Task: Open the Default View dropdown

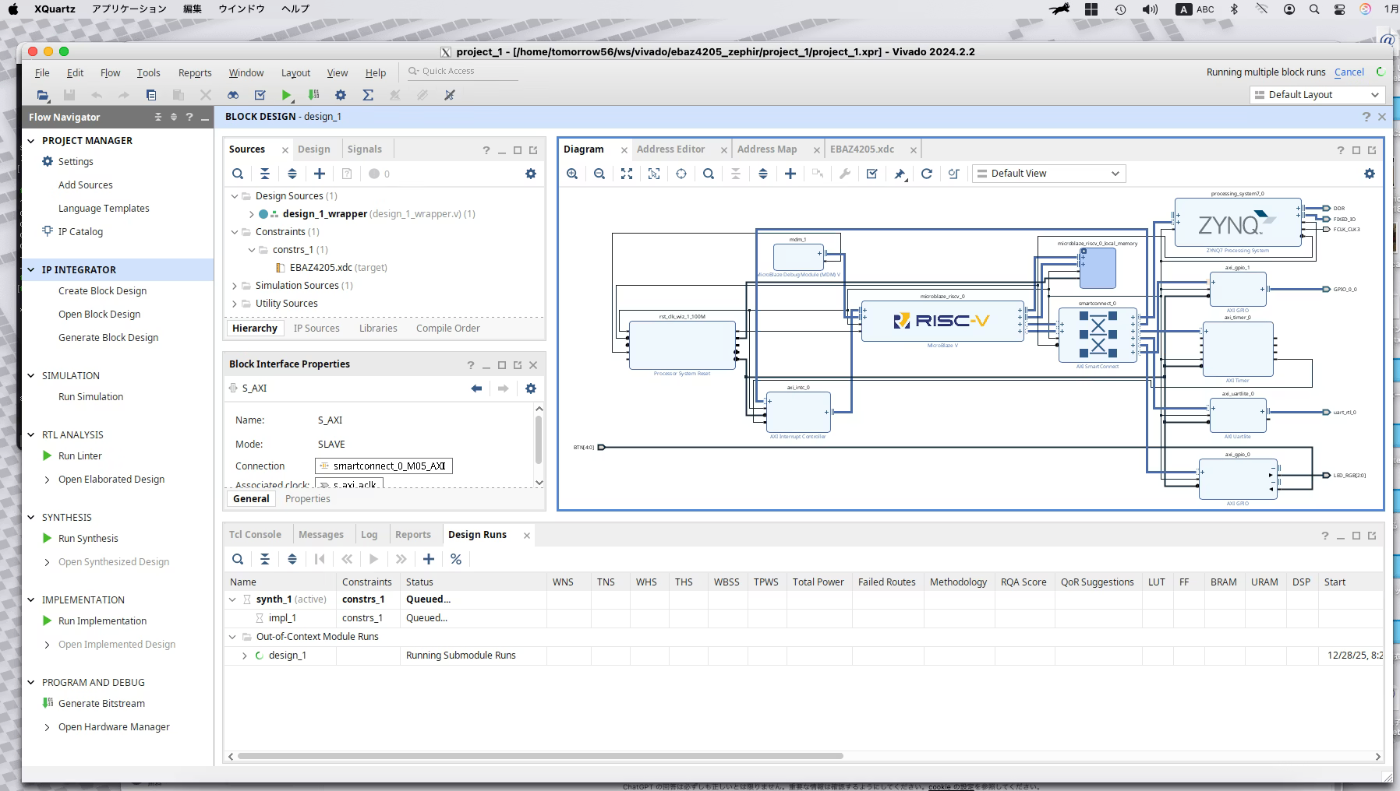Action: click(x=1049, y=173)
